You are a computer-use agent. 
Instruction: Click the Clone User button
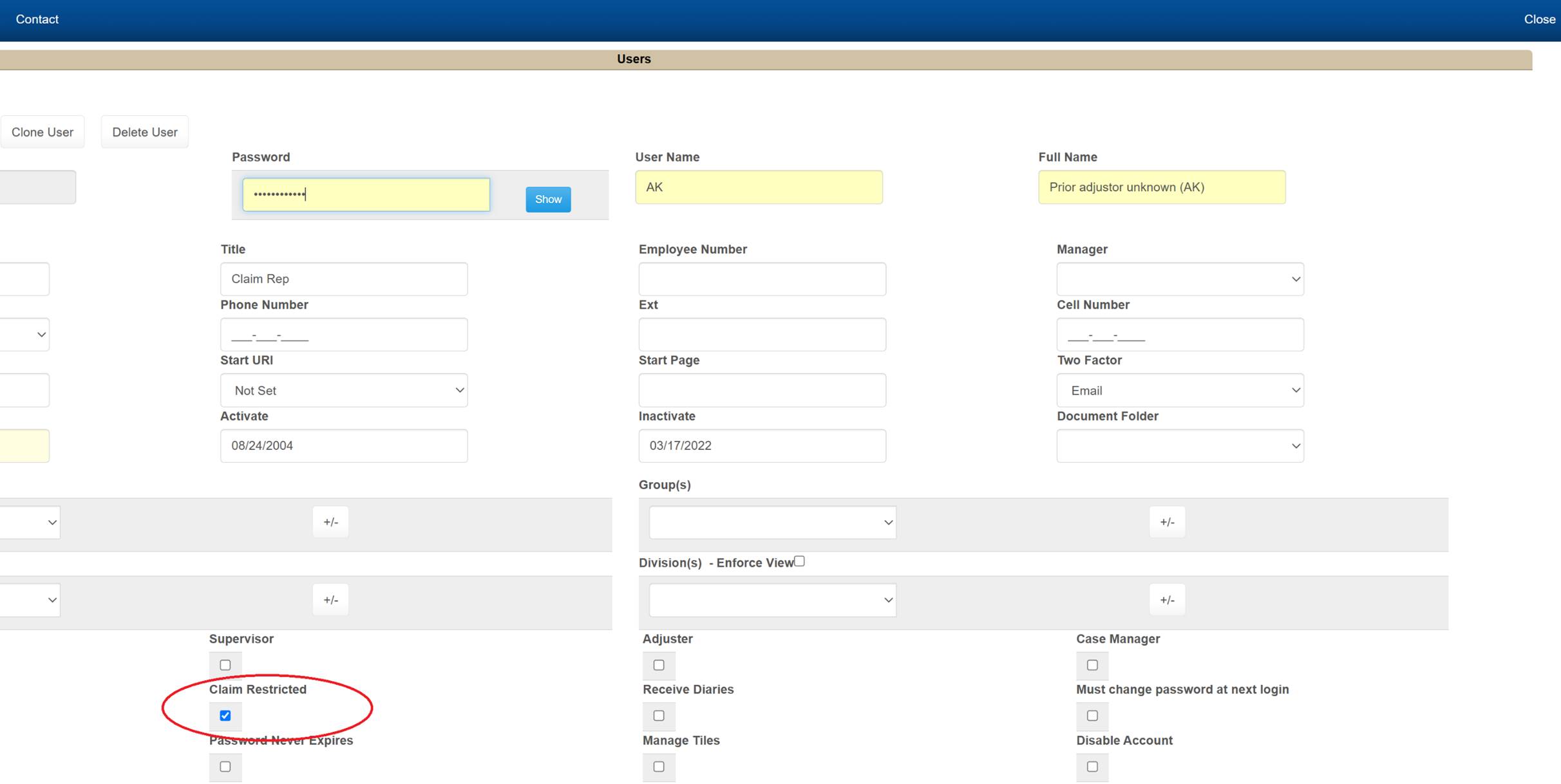[43, 132]
